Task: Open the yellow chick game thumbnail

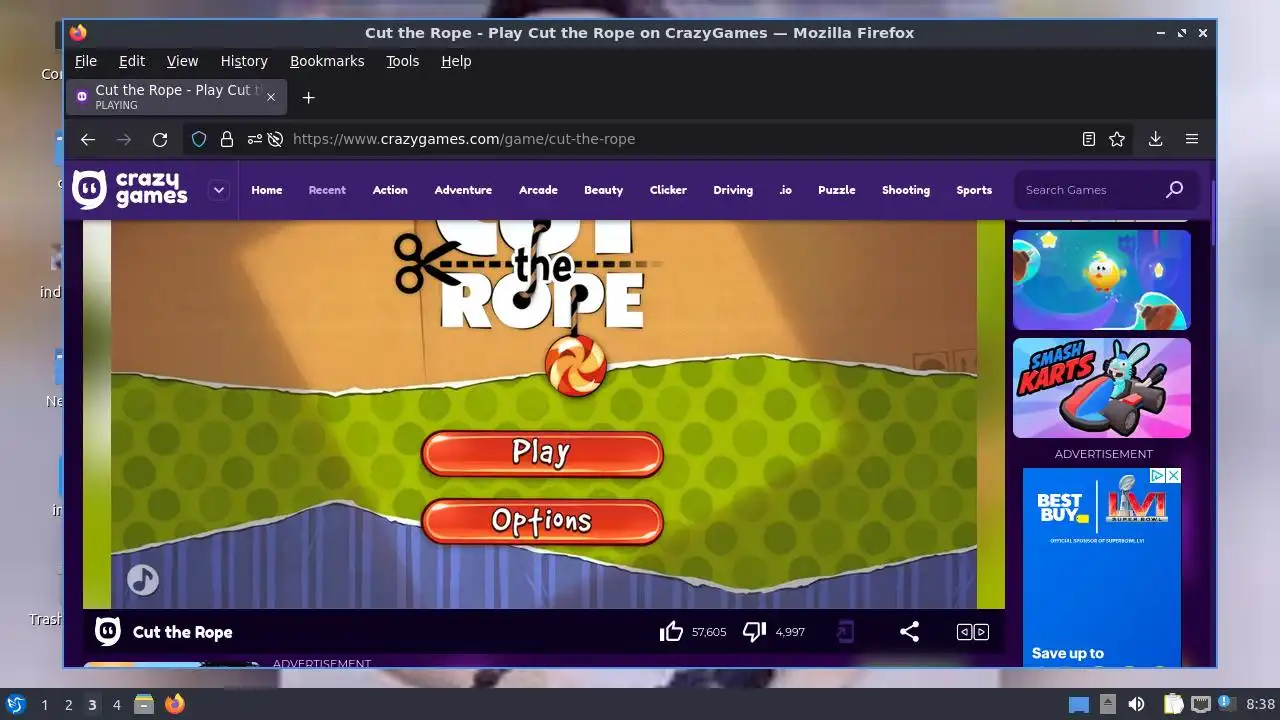Action: coord(1102,280)
